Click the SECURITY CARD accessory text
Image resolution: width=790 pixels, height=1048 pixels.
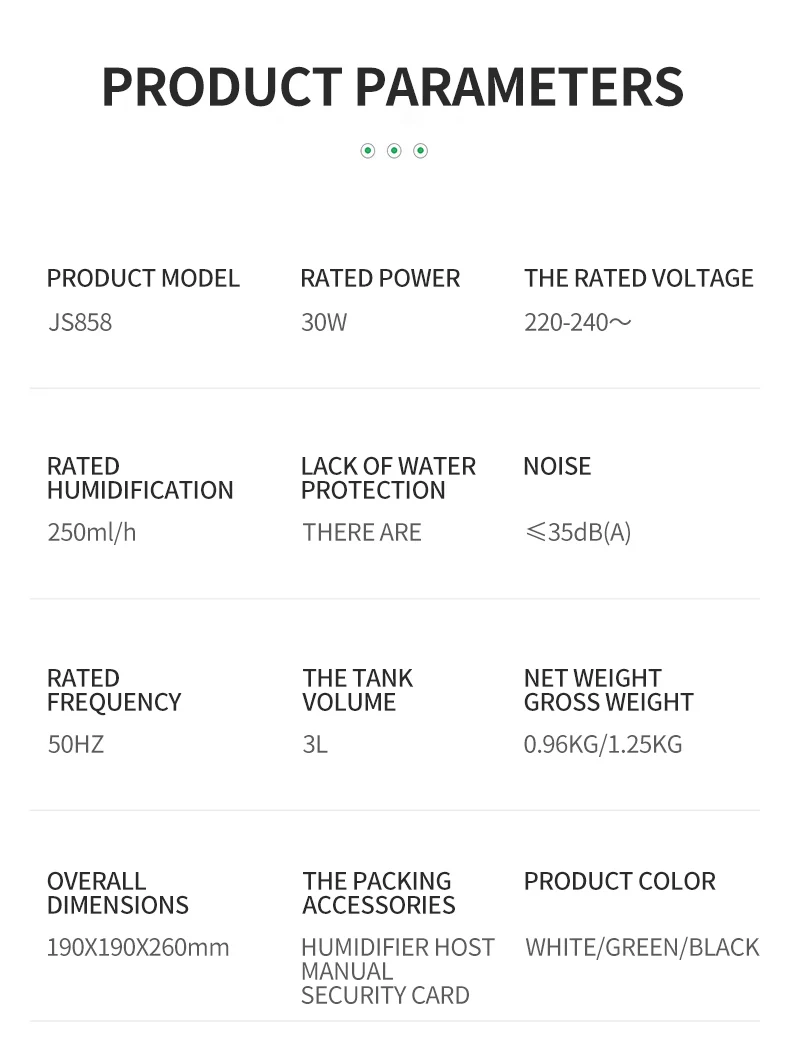[x=385, y=995]
